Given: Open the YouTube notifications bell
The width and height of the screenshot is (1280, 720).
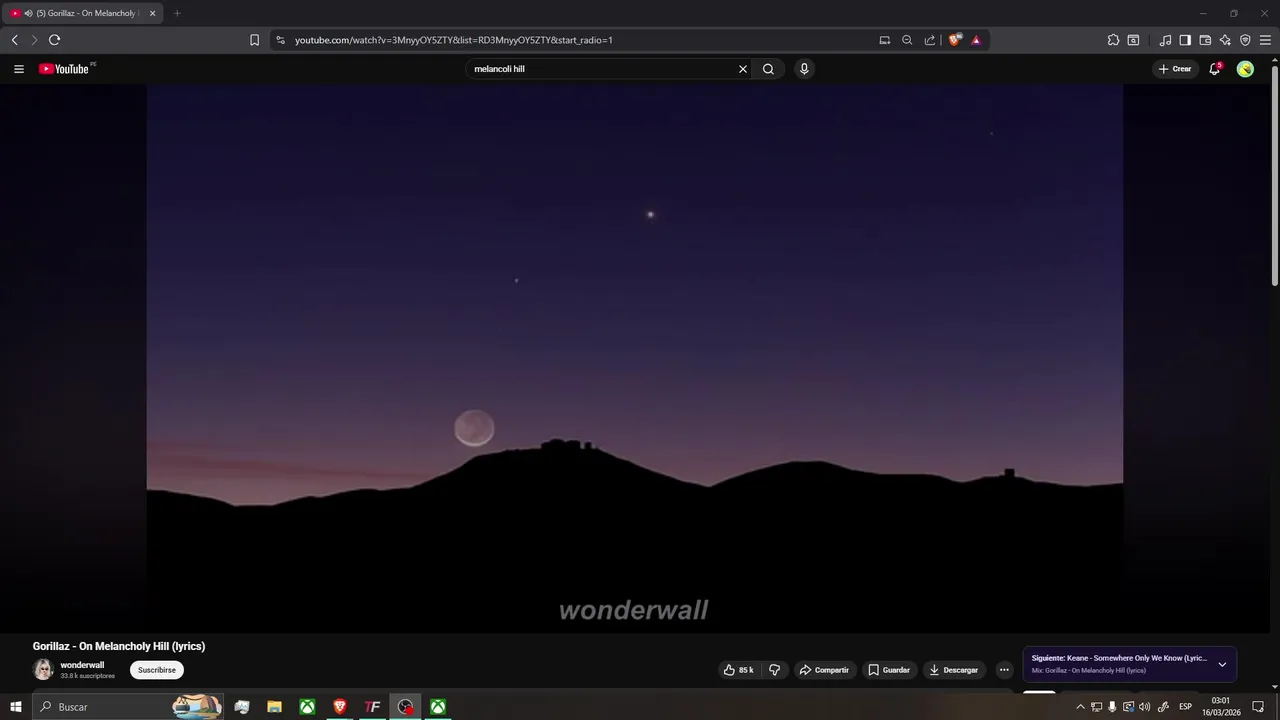Looking at the screenshot, I should [1214, 69].
